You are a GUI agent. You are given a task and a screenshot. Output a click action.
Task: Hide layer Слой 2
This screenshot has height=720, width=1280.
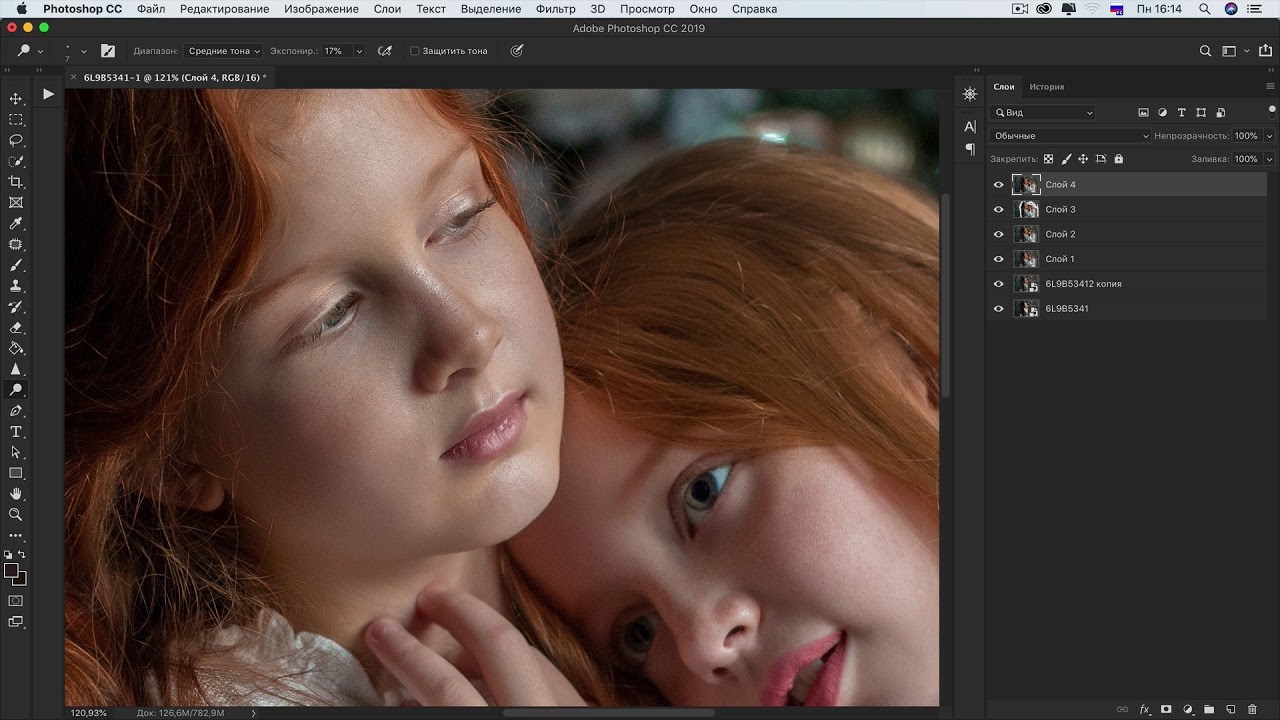click(x=998, y=234)
